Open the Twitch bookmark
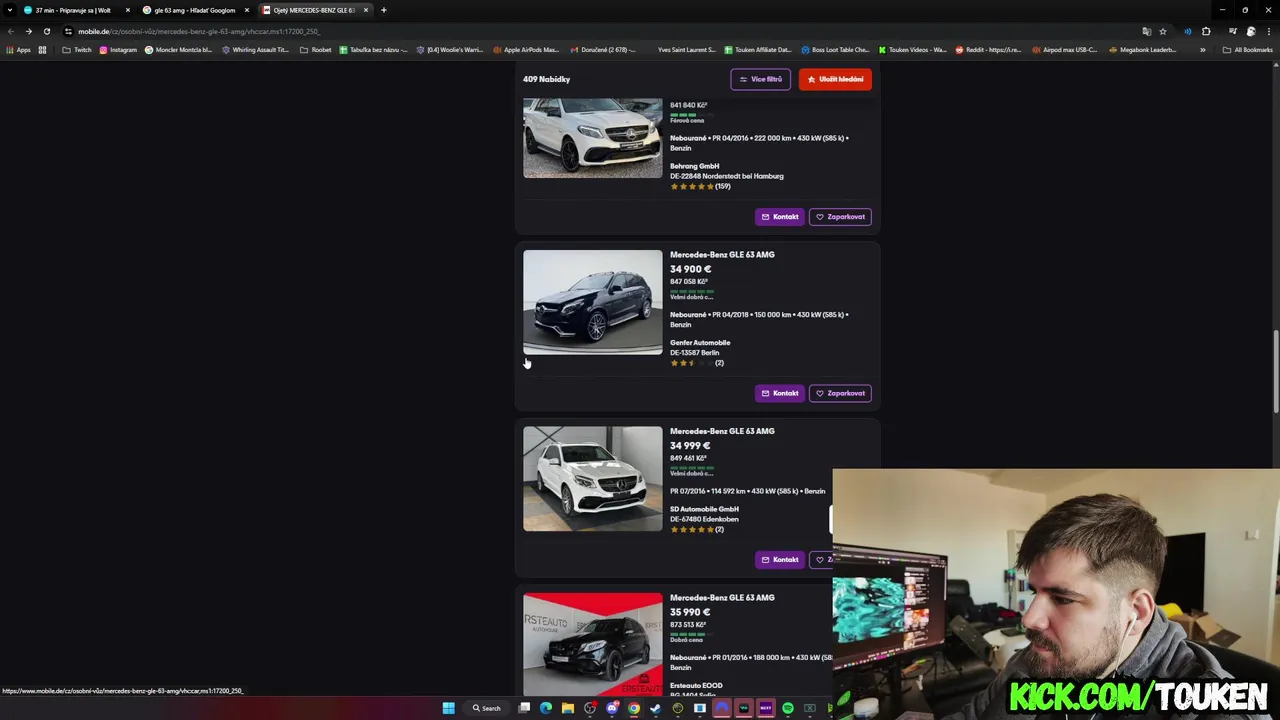The image size is (1280, 720). (x=77, y=50)
